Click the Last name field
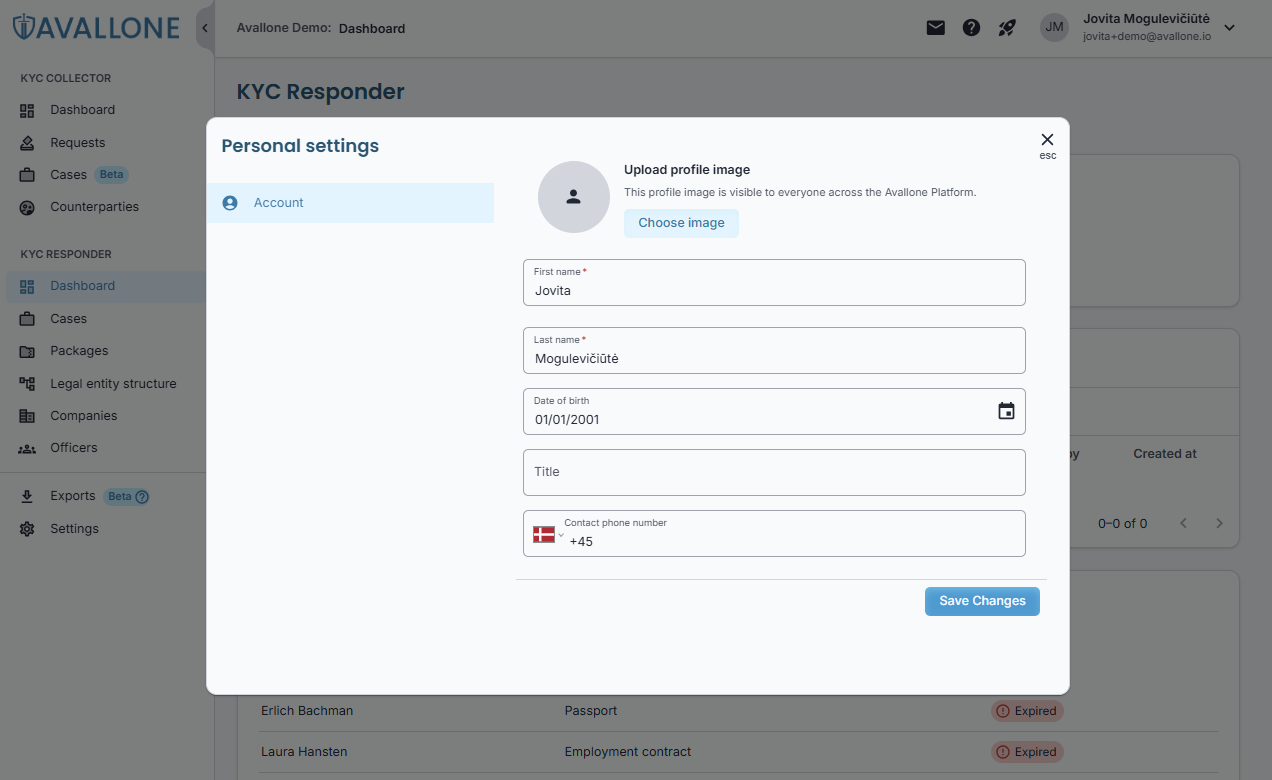This screenshot has width=1272, height=780. pyautogui.click(x=774, y=351)
